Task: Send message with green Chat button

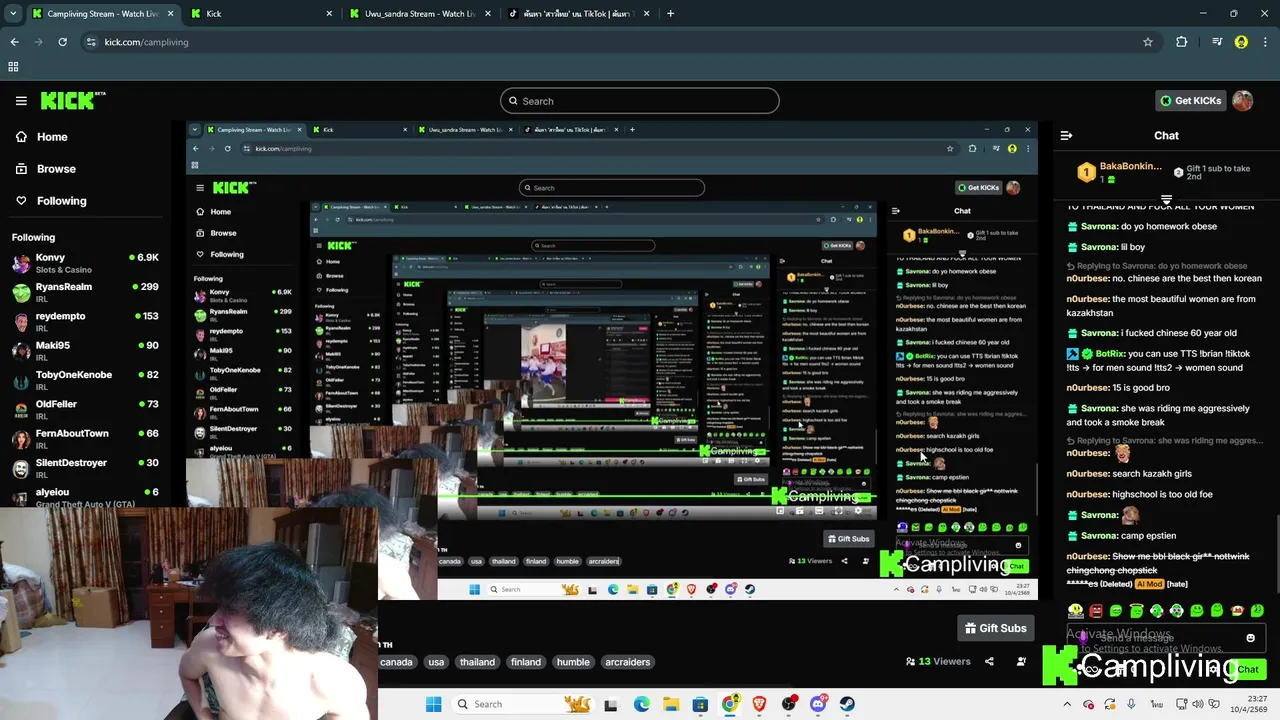Action: [x=1247, y=669]
